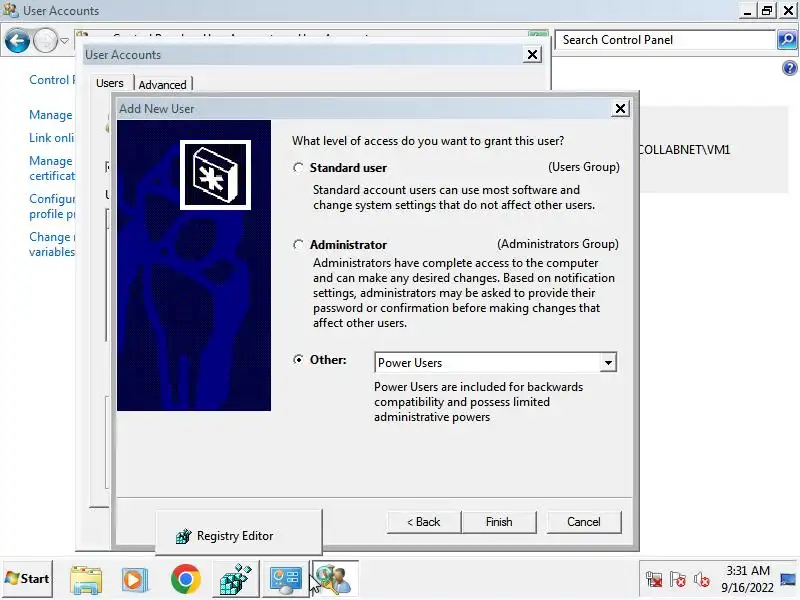
Task: Click the search magnifier icon
Action: pos(787,39)
